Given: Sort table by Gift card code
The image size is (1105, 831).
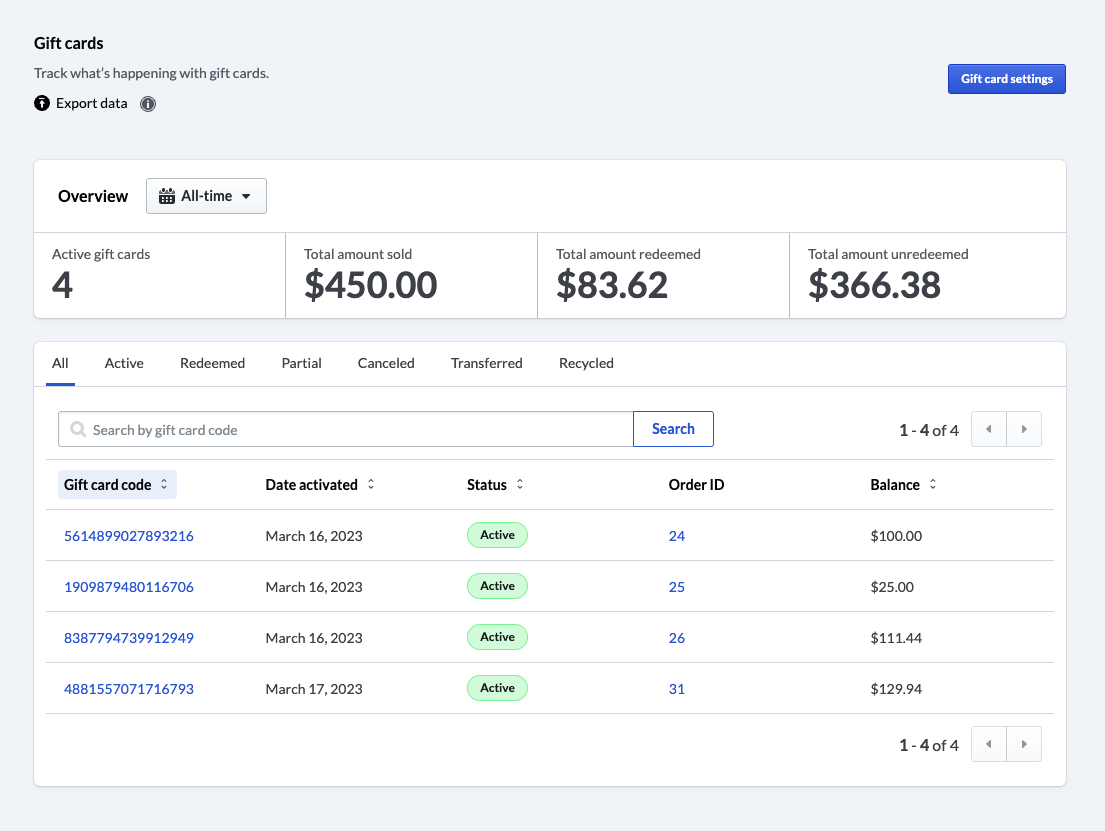Looking at the screenshot, I should tap(117, 485).
